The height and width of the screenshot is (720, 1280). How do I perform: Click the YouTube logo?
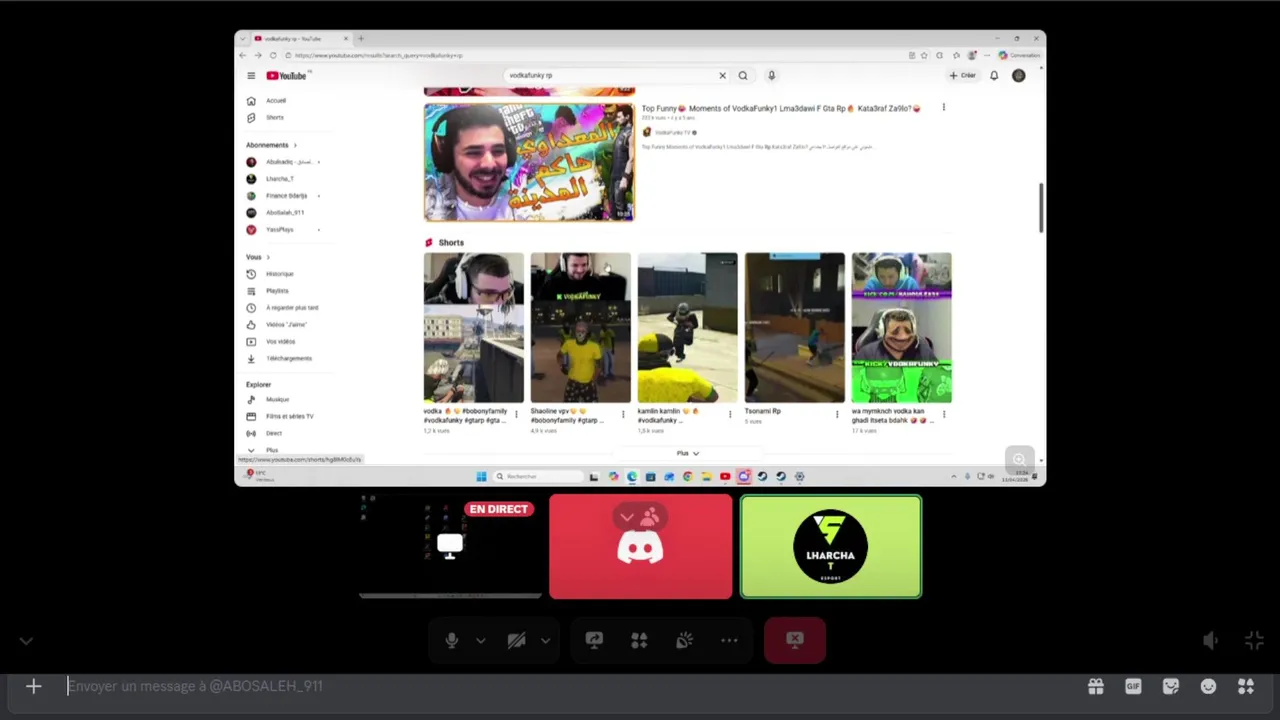tap(287, 76)
